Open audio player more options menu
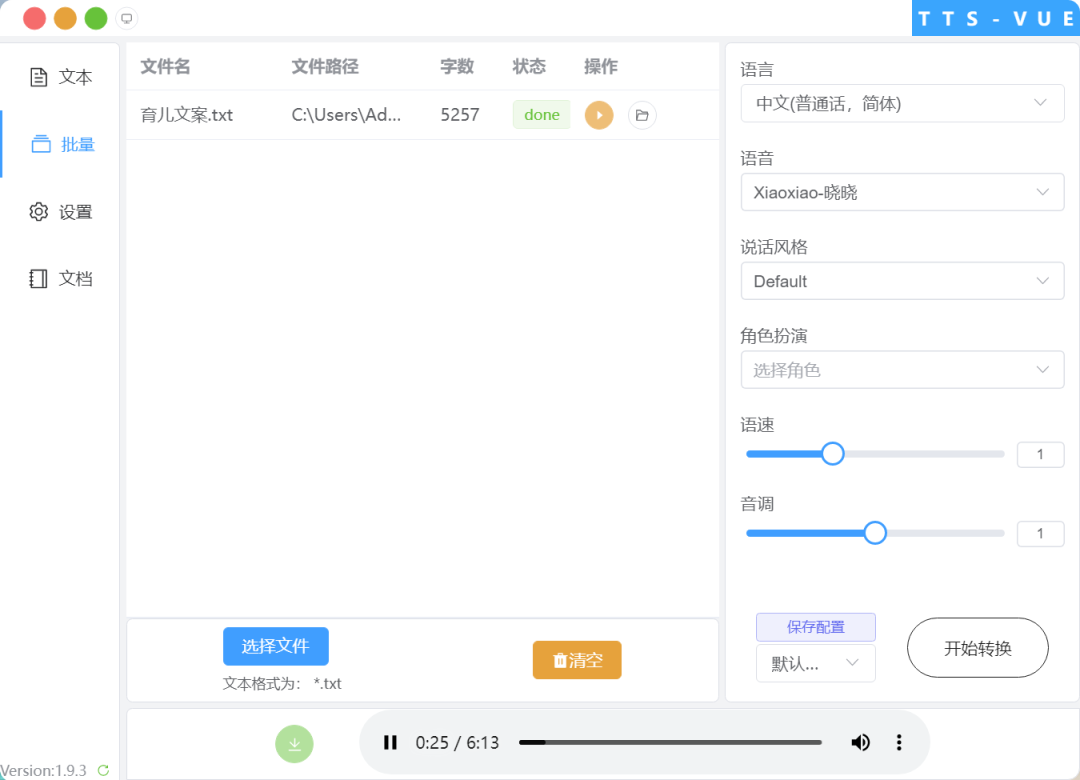The width and height of the screenshot is (1080, 780). pyautogui.click(x=899, y=743)
